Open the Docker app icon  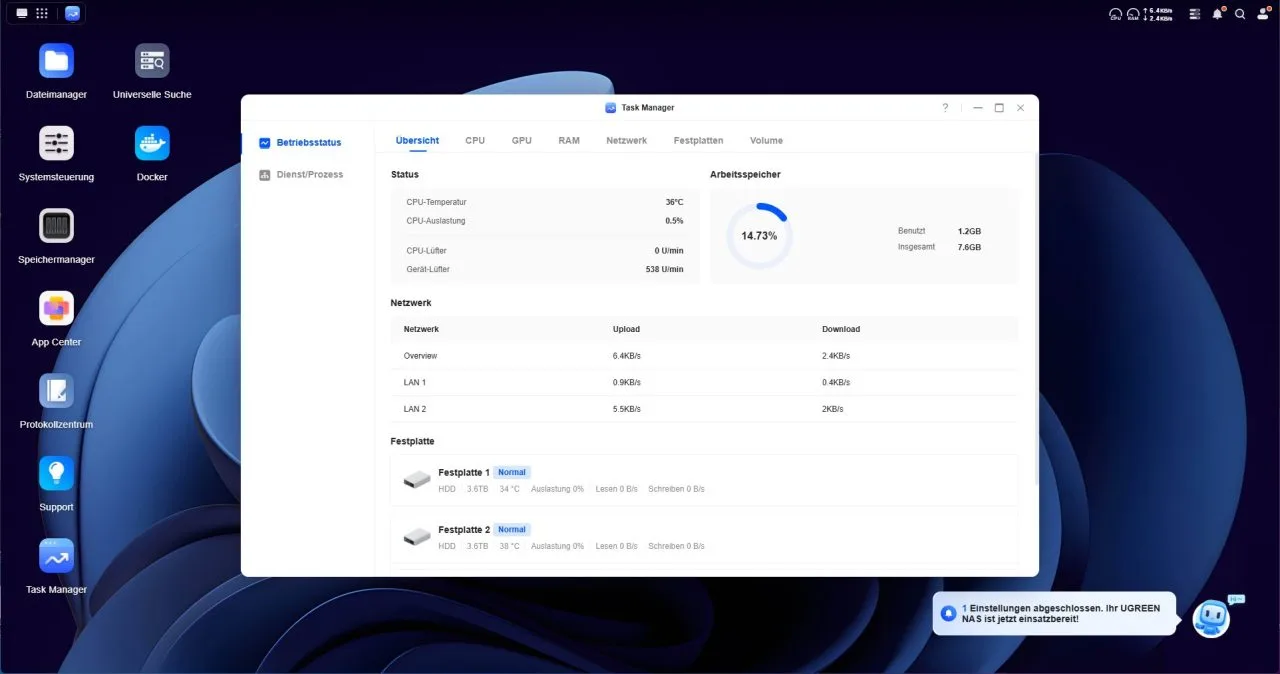coord(152,143)
